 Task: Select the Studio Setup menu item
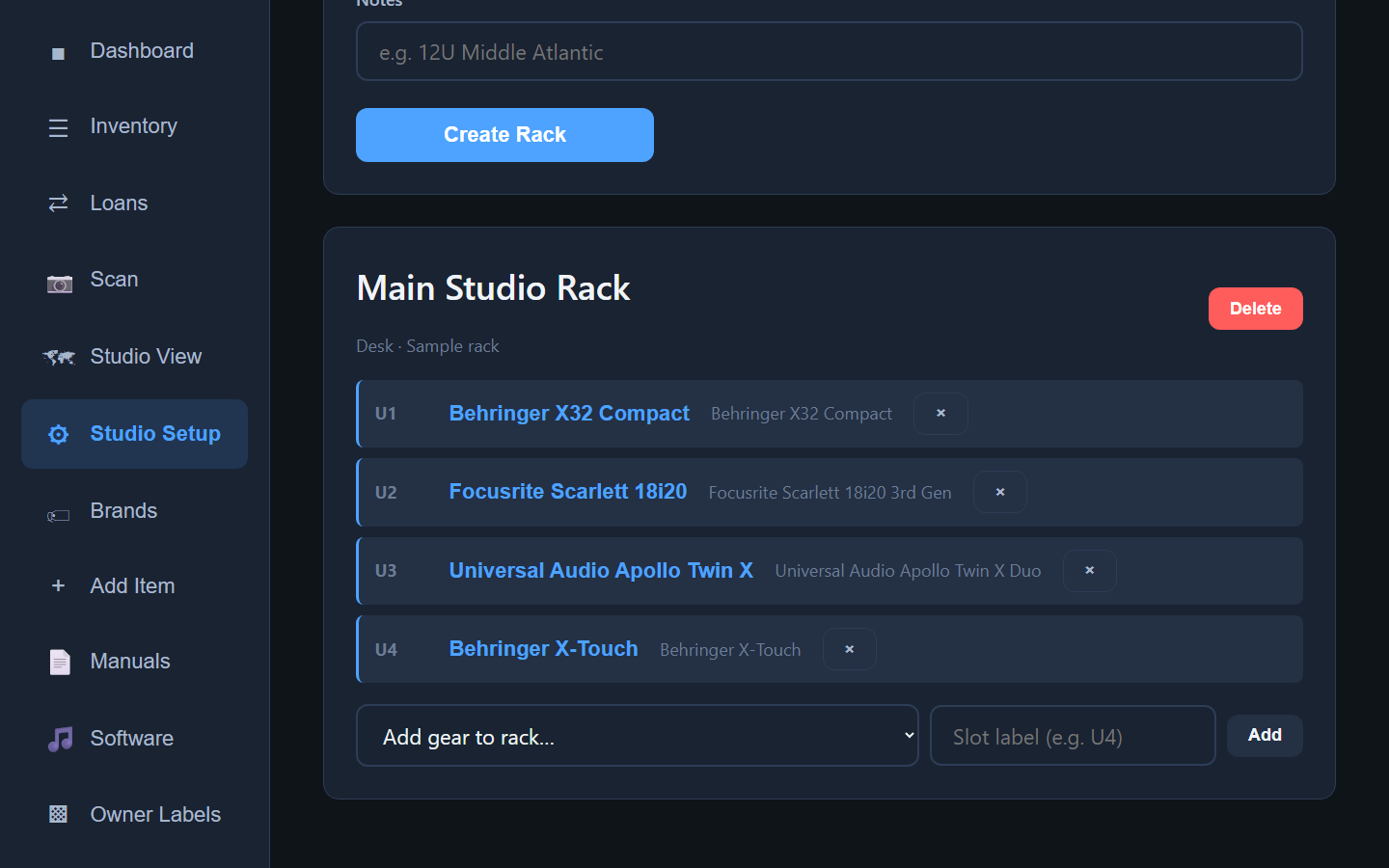[x=134, y=434]
